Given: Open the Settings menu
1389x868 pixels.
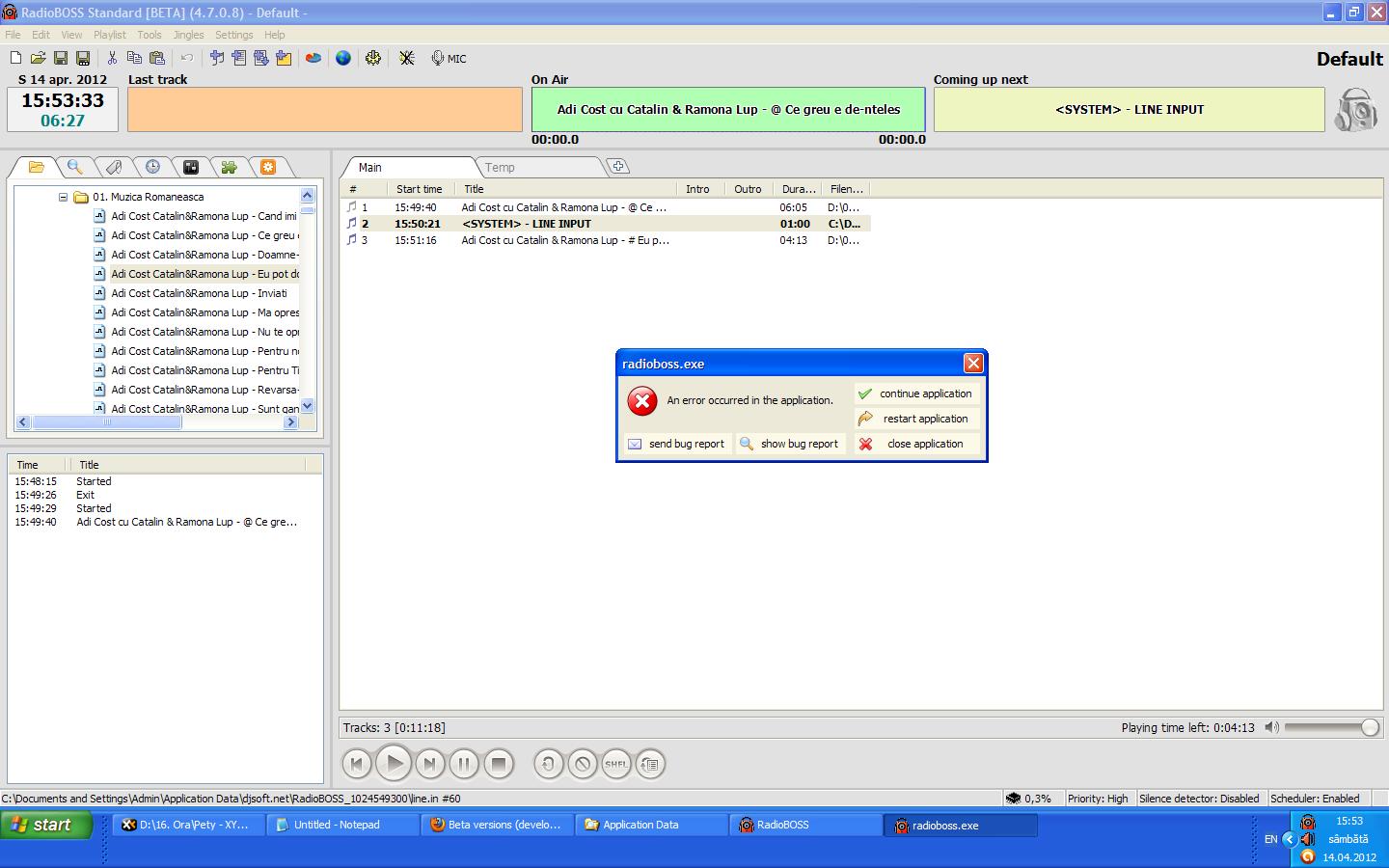Looking at the screenshot, I should point(234,35).
